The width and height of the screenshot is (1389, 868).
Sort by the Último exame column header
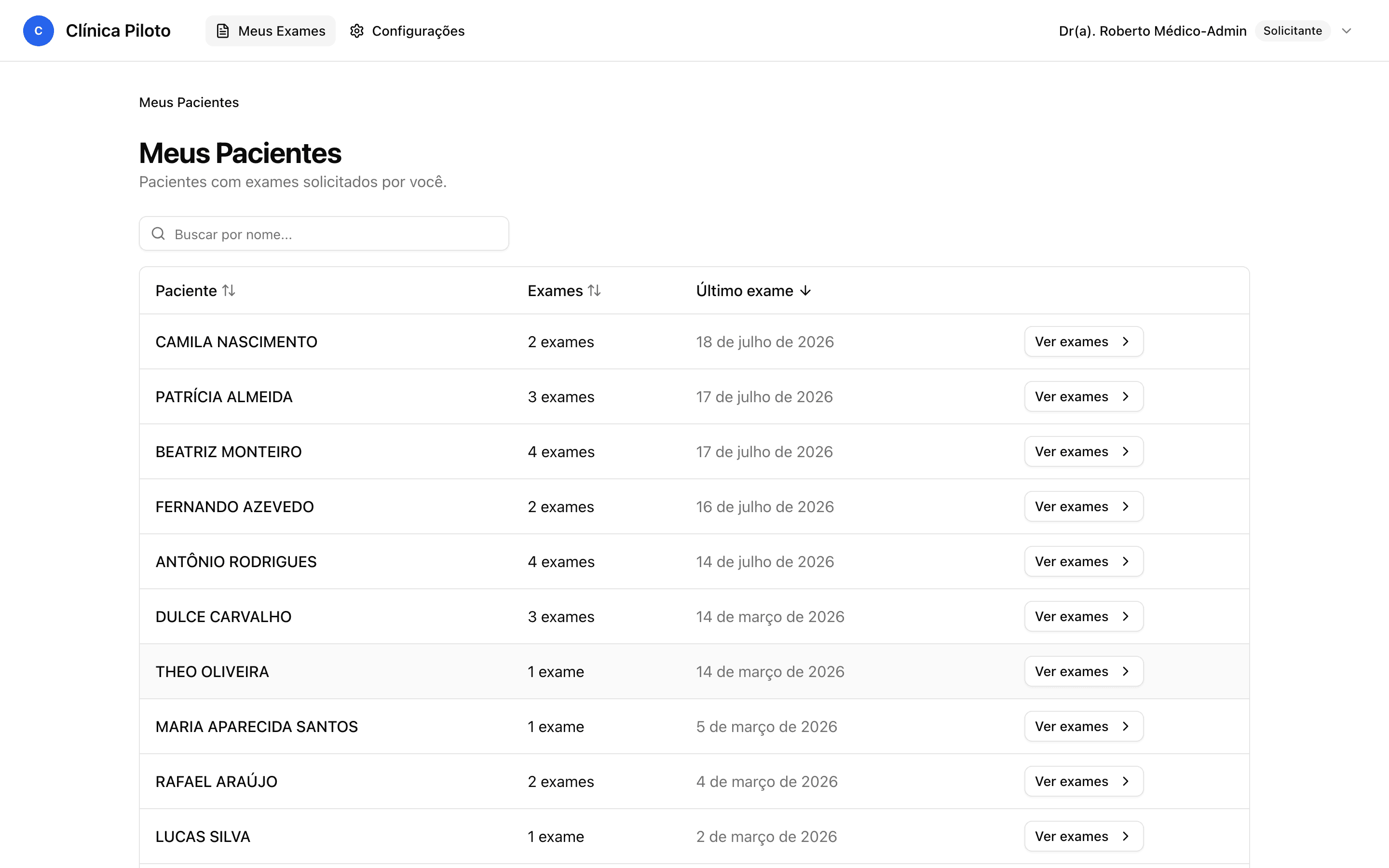(754, 290)
